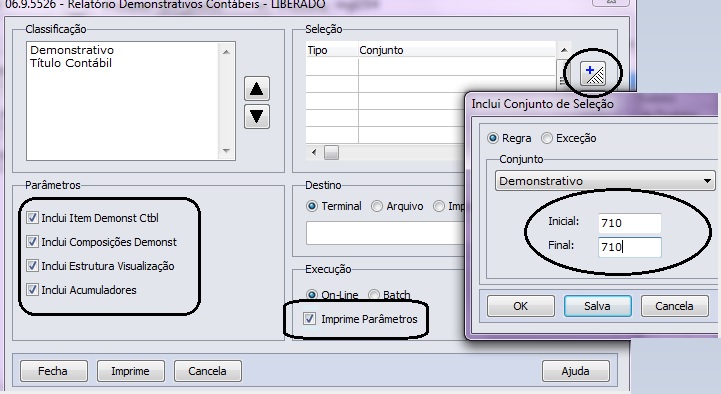Toggle Inclui Item Demonst Ctbl checkbox

coord(32,218)
